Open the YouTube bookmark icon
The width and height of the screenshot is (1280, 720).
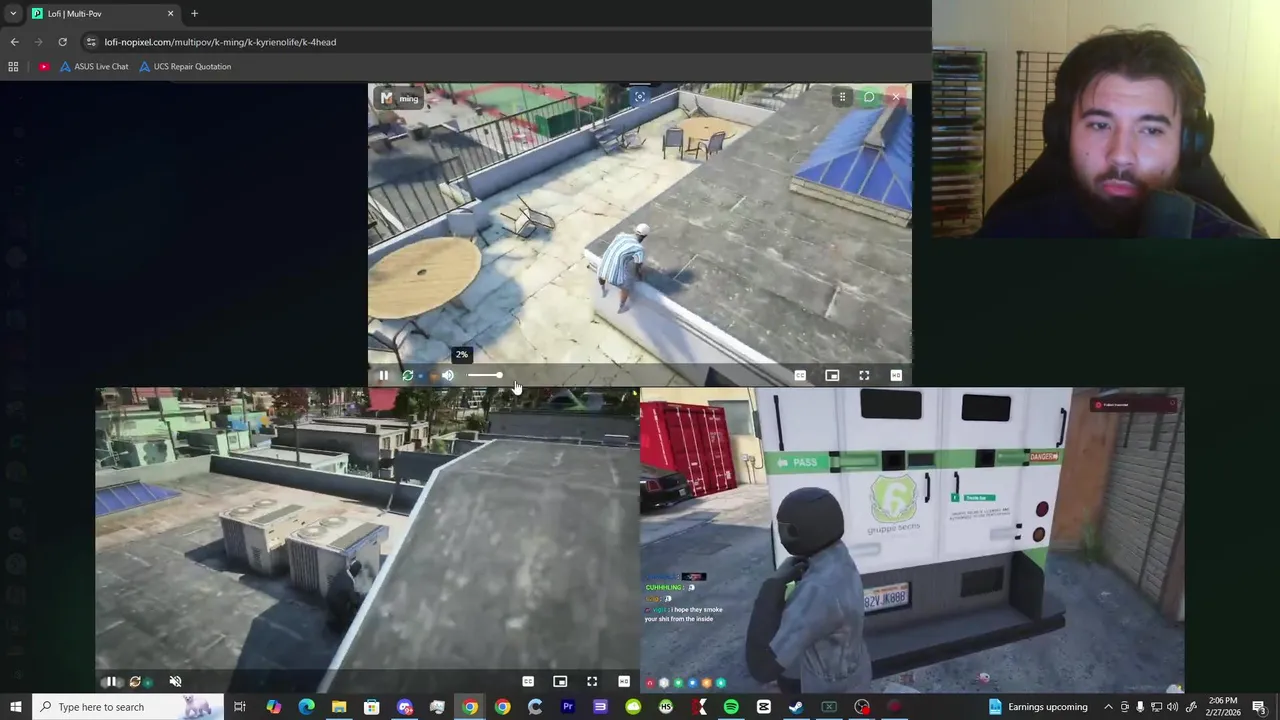tap(44, 66)
